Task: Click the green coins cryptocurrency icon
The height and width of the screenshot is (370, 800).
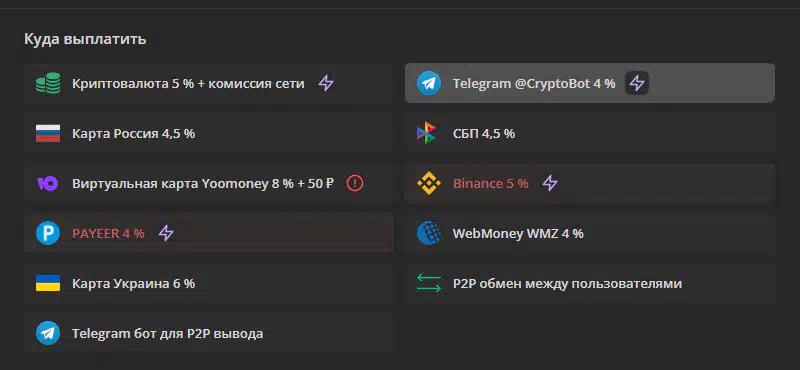Action: 48,83
